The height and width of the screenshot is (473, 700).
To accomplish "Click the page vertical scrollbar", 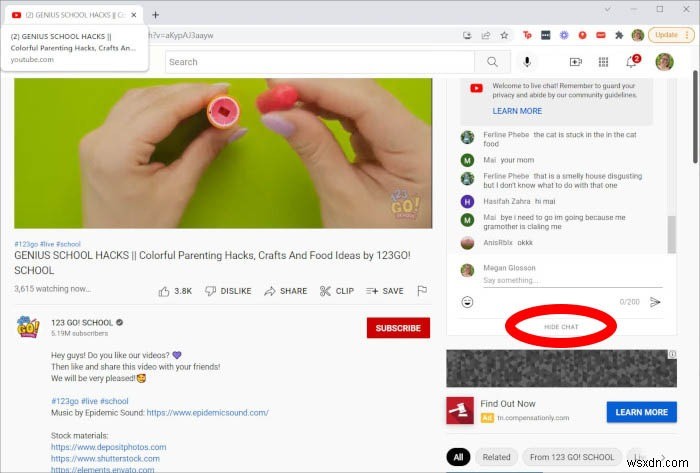I will [695, 117].
